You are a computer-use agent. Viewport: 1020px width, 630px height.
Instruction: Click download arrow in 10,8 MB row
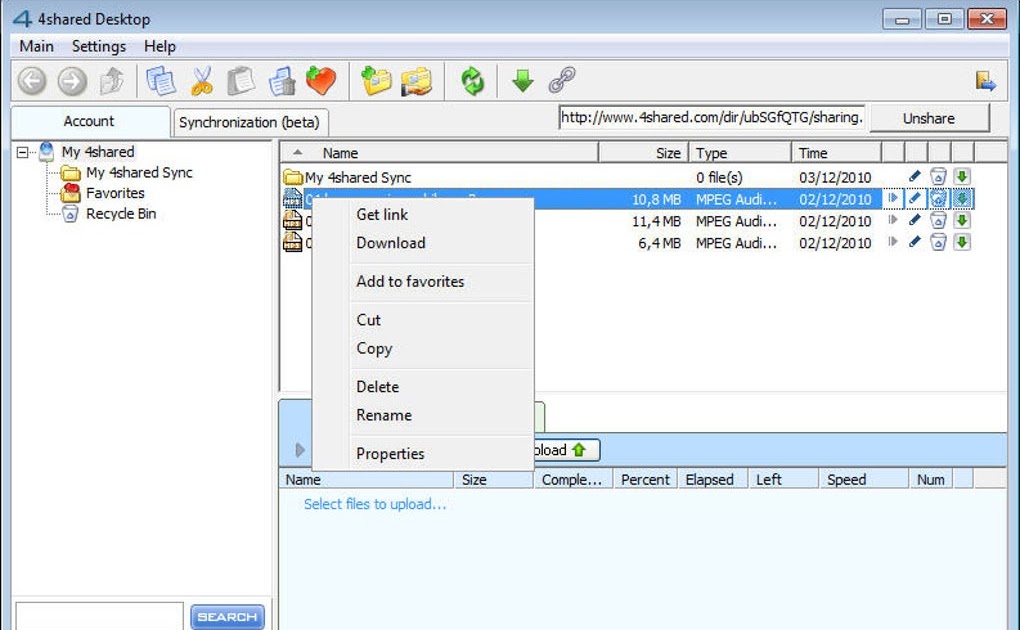pyautogui.click(x=962, y=198)
